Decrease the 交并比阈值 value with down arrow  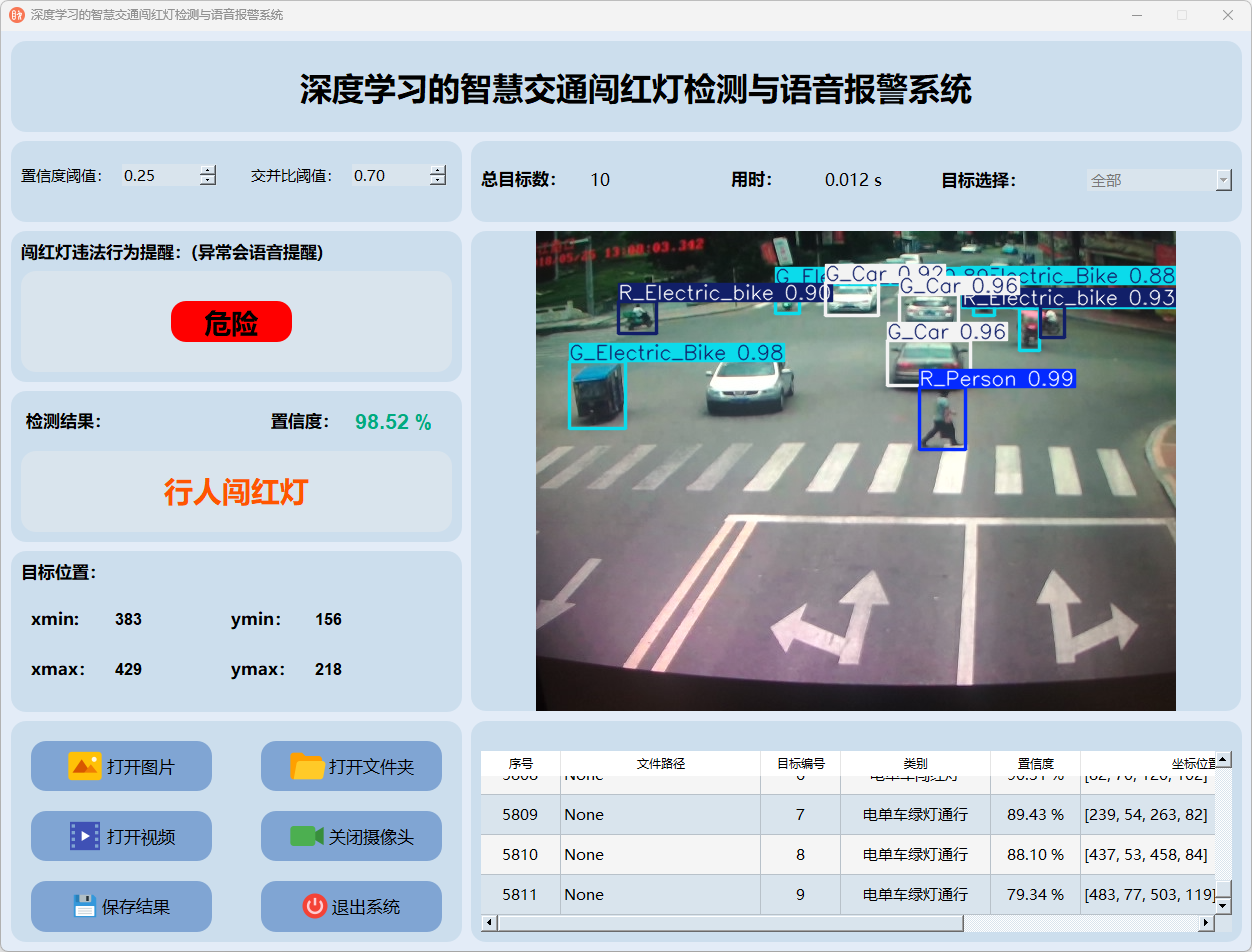click(438, 181)
